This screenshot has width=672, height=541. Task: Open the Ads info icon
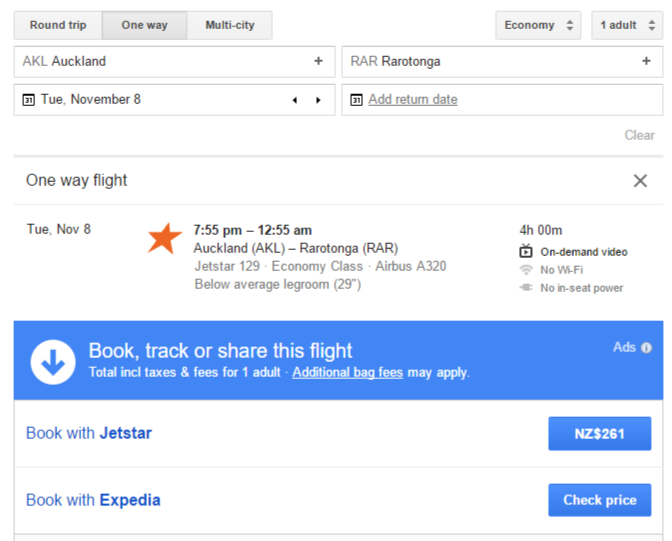[x=646, y=348]
